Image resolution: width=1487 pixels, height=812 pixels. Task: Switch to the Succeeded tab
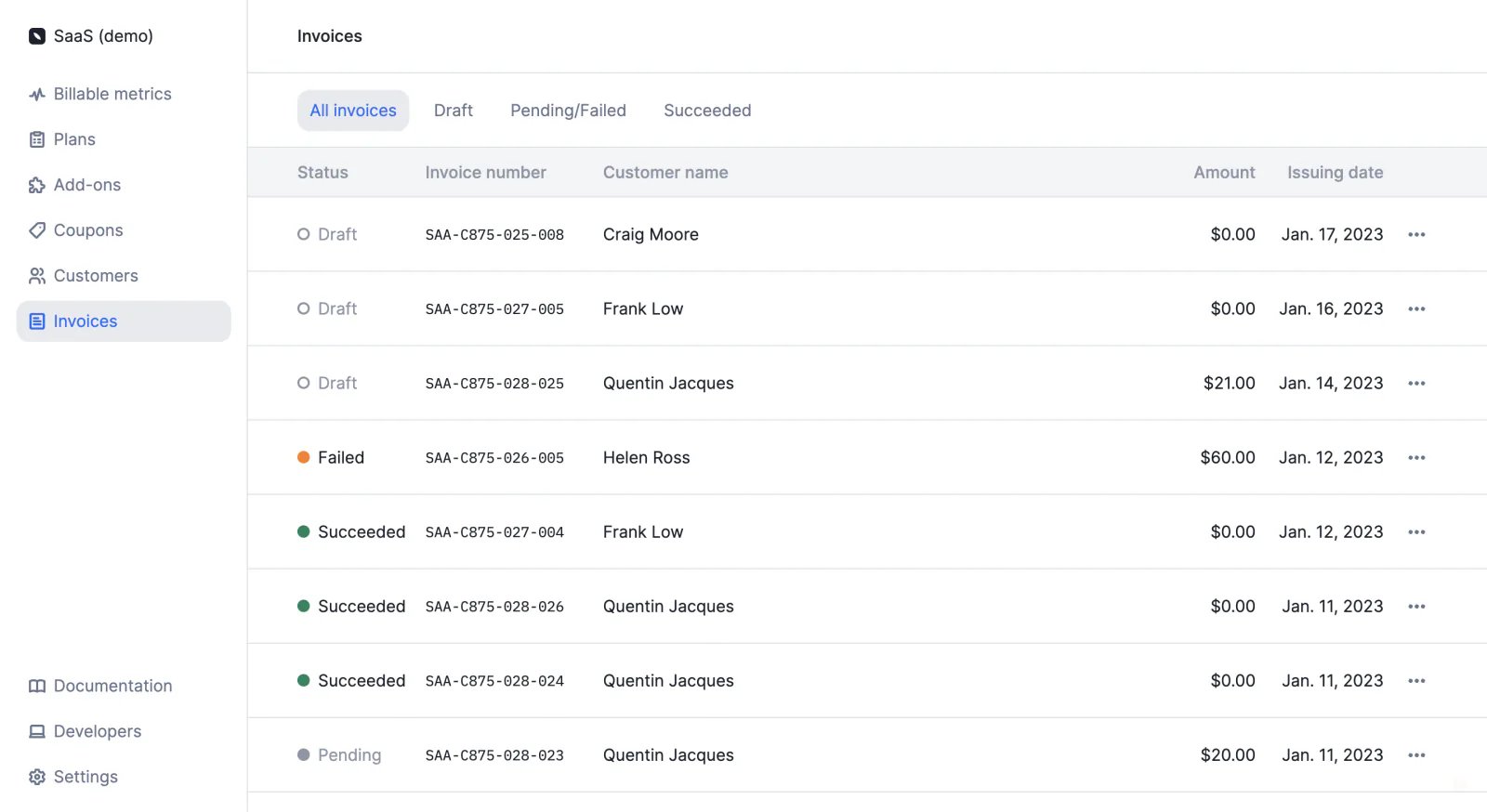click(707, 111)
